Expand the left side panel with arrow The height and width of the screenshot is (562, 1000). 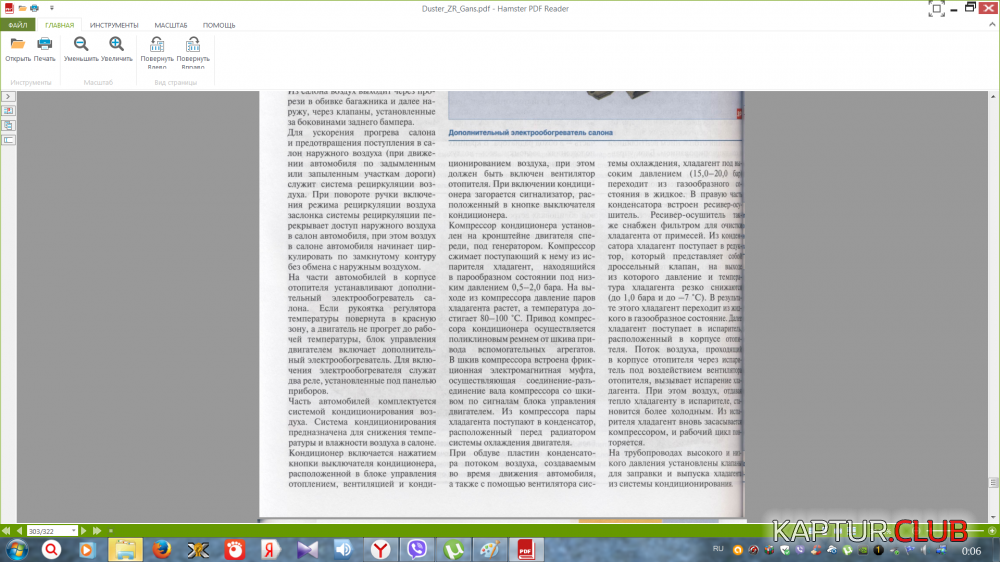(7, 96)
